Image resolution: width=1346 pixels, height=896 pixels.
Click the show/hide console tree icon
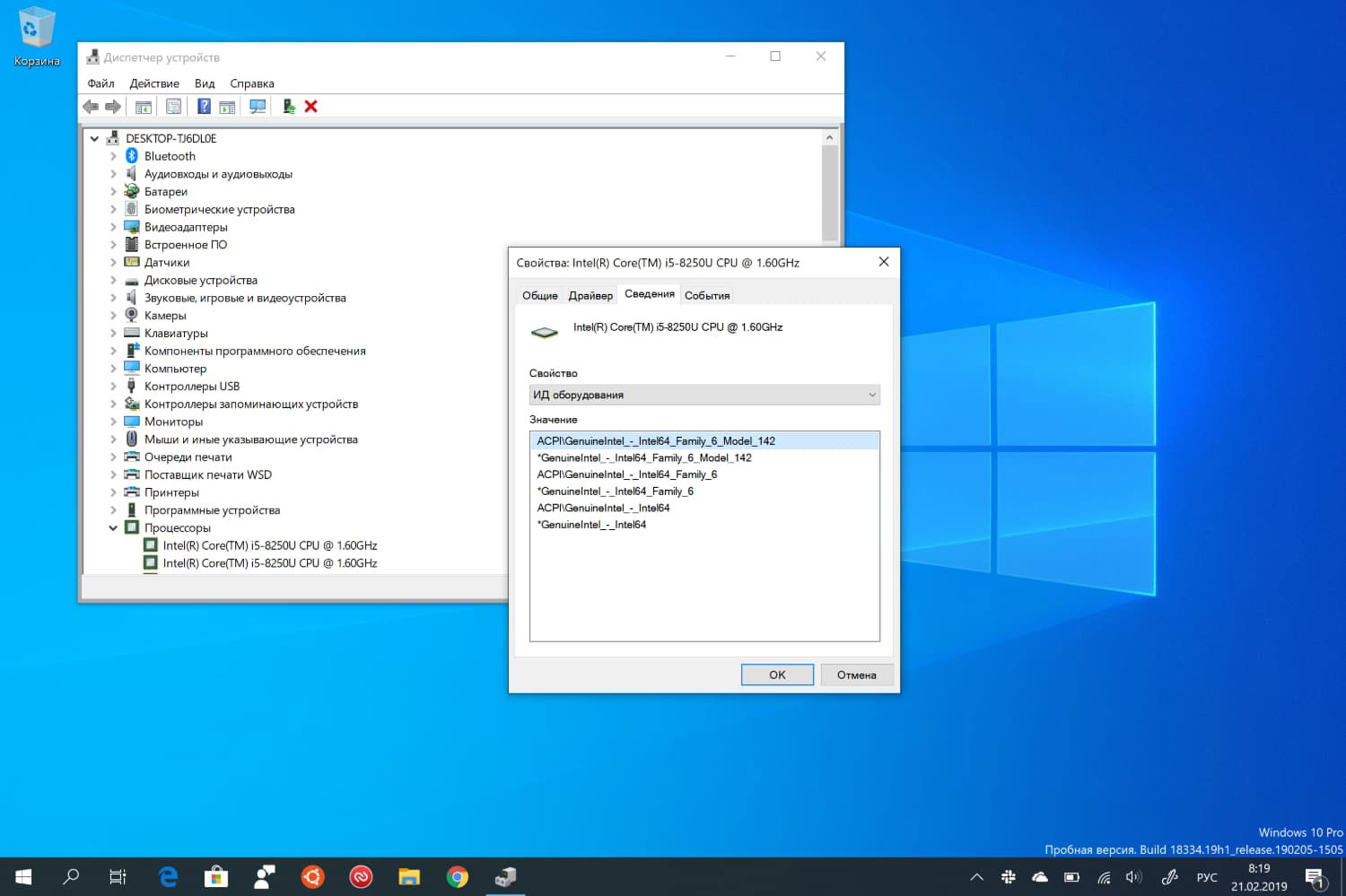(x=143, y=107)
